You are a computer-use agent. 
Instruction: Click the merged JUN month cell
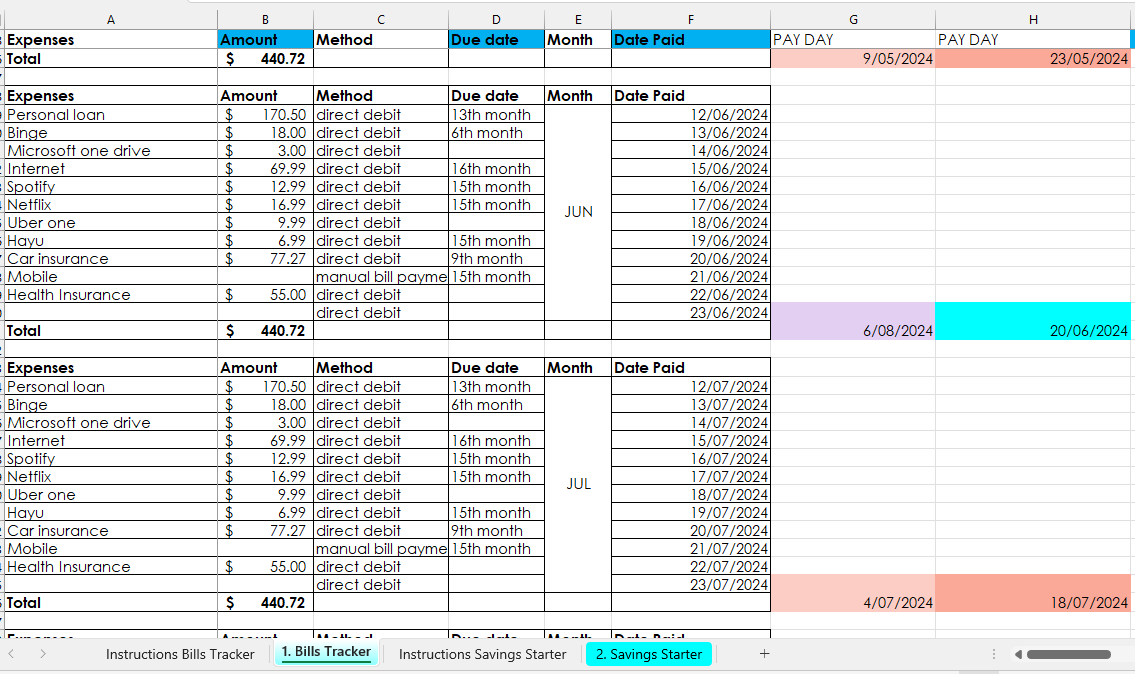pyautogui.click(x=578, y=213)
